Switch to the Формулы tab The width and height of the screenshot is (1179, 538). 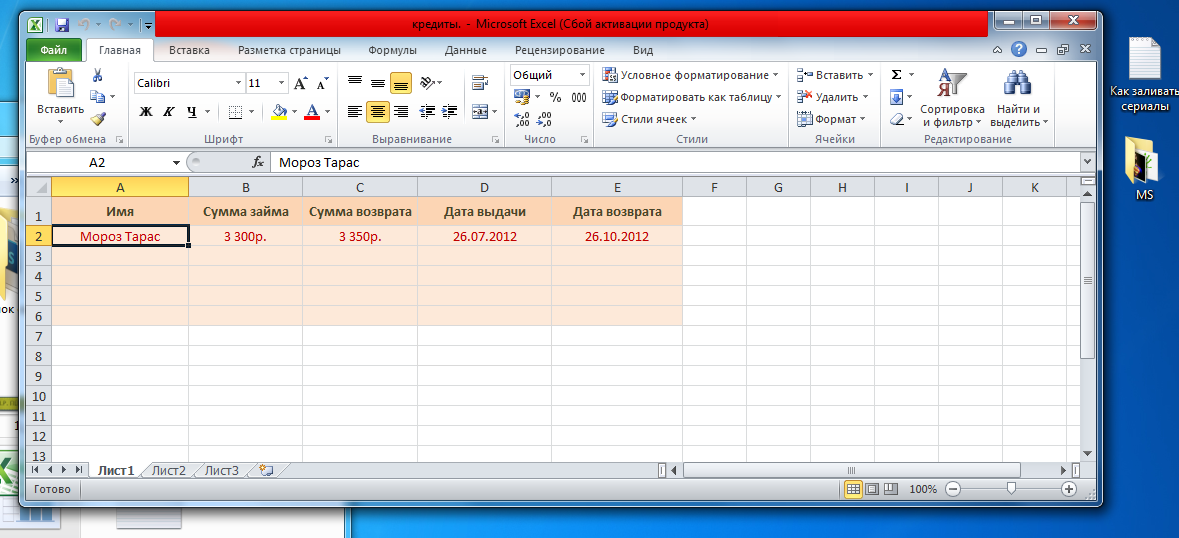coord(392,50)
